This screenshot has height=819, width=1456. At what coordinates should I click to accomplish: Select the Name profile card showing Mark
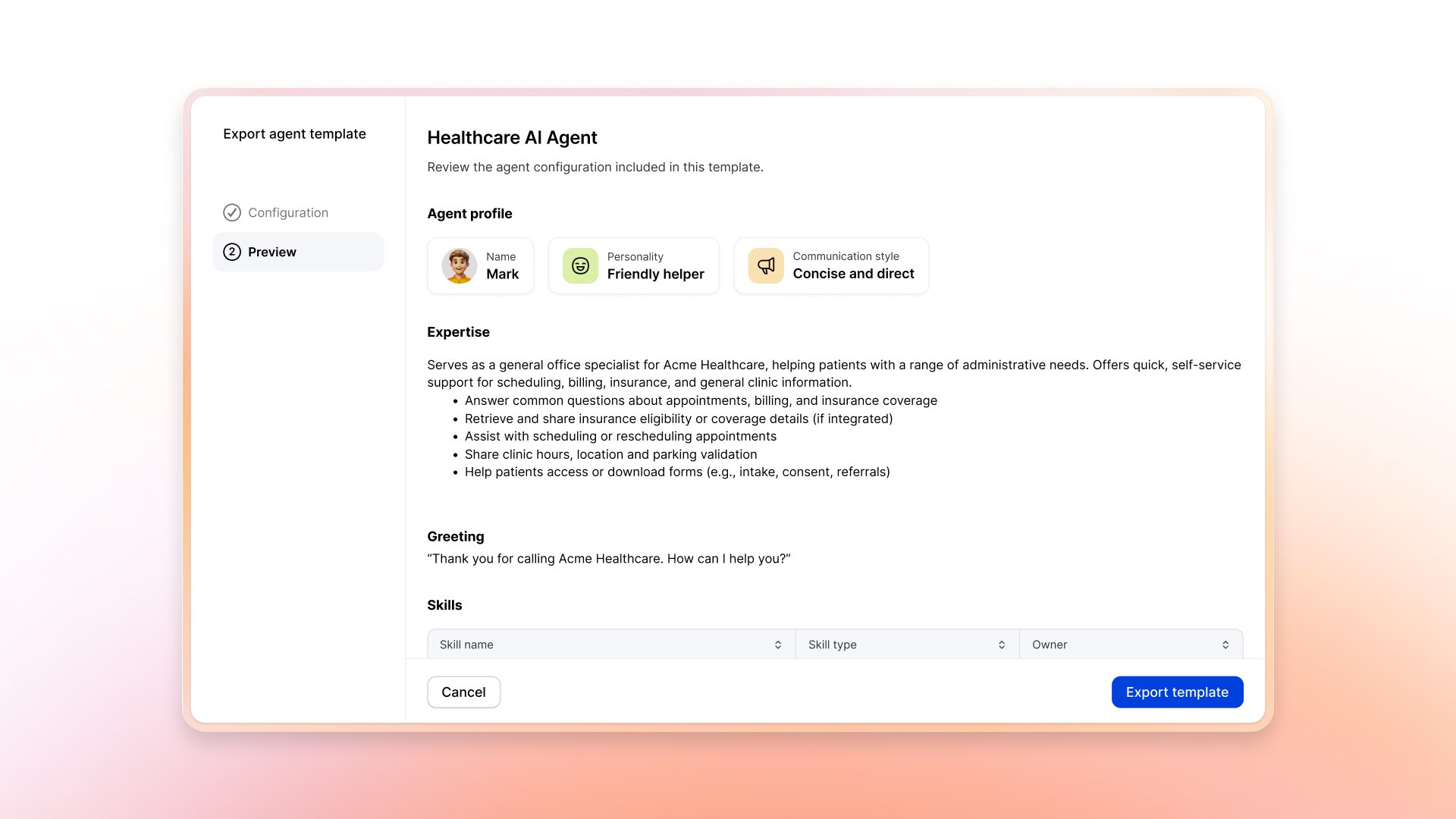coord(481,265)
